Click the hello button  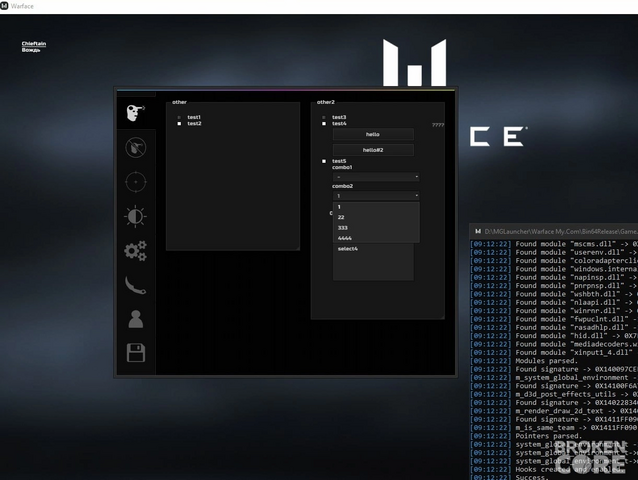point(373,134)
